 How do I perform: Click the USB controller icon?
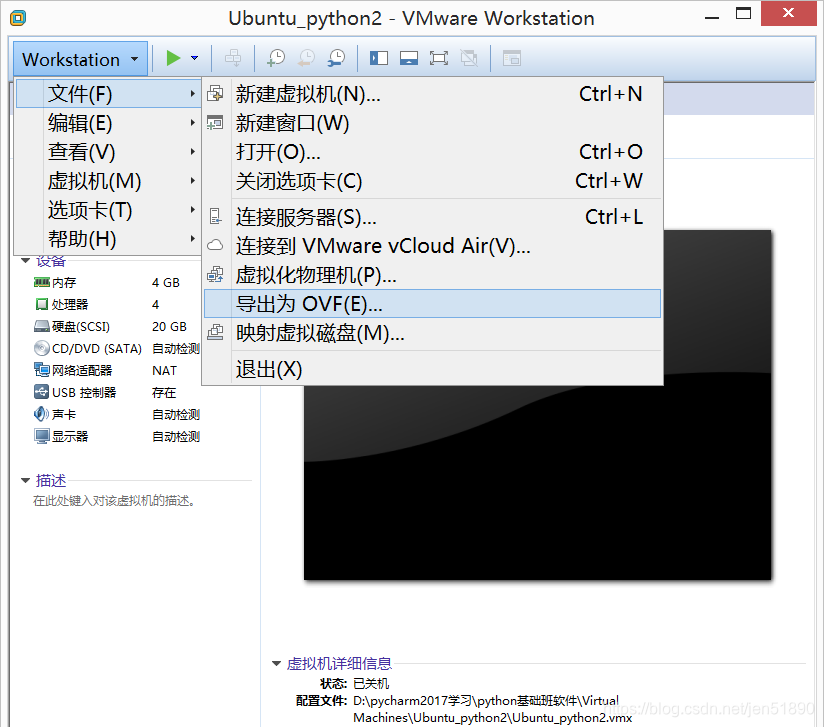(42, 392)
